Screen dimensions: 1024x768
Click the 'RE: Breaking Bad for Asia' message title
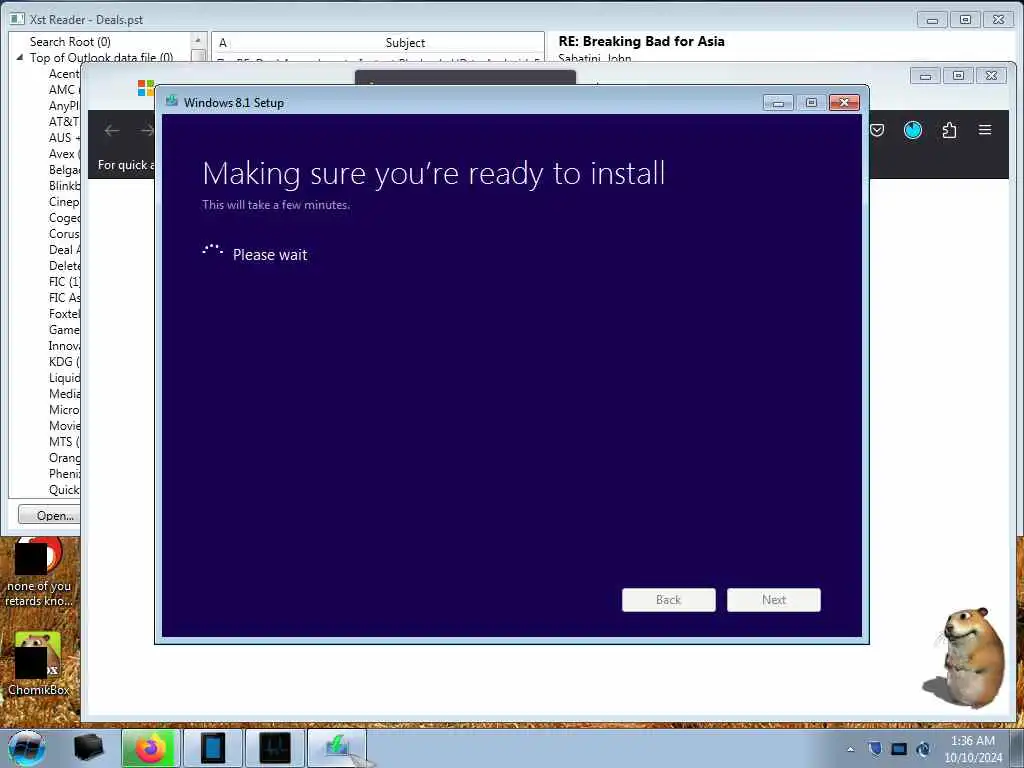coord(641,41)
